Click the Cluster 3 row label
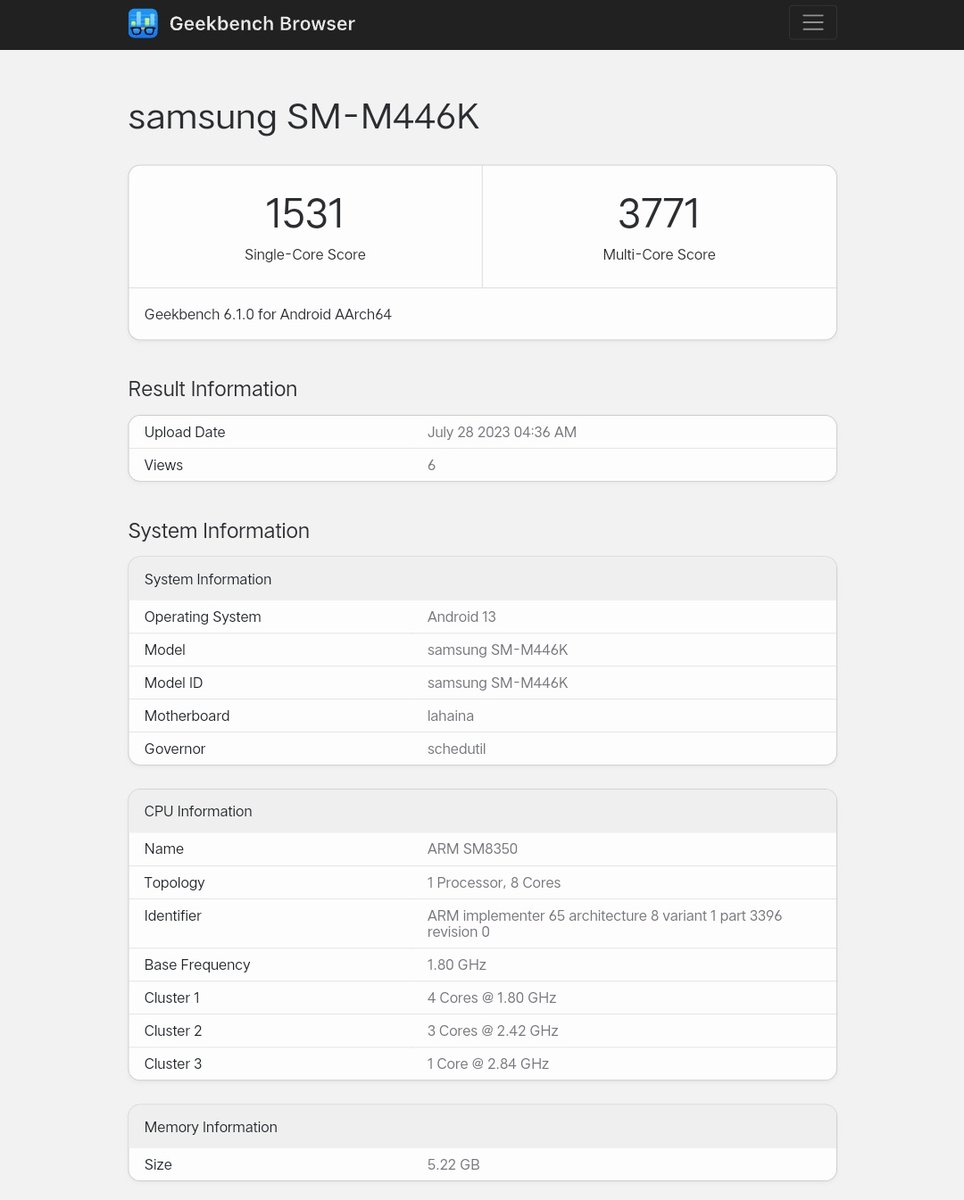 [173, 1064]
